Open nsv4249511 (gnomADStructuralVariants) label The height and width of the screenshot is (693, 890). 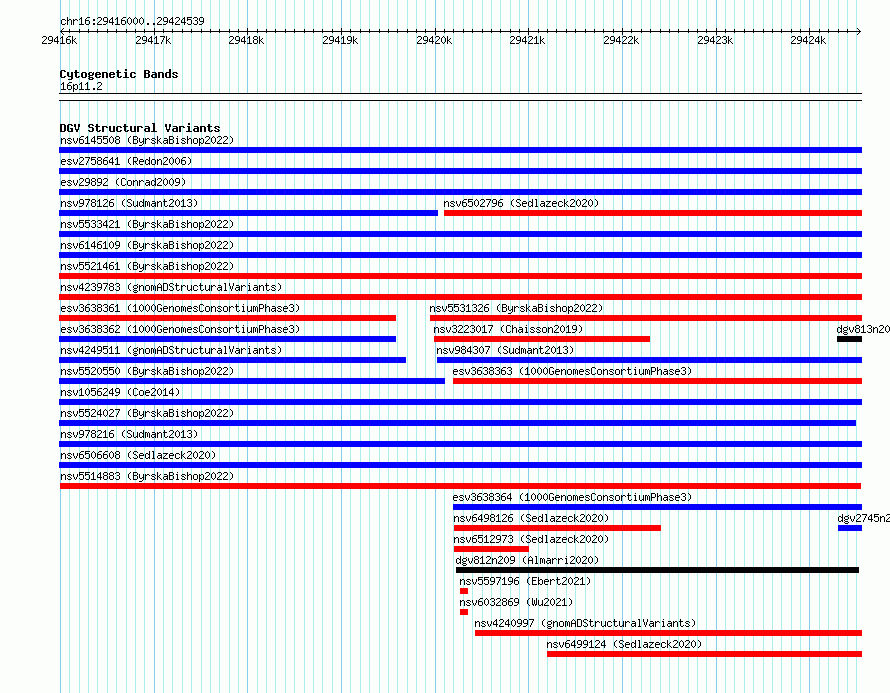171,350
